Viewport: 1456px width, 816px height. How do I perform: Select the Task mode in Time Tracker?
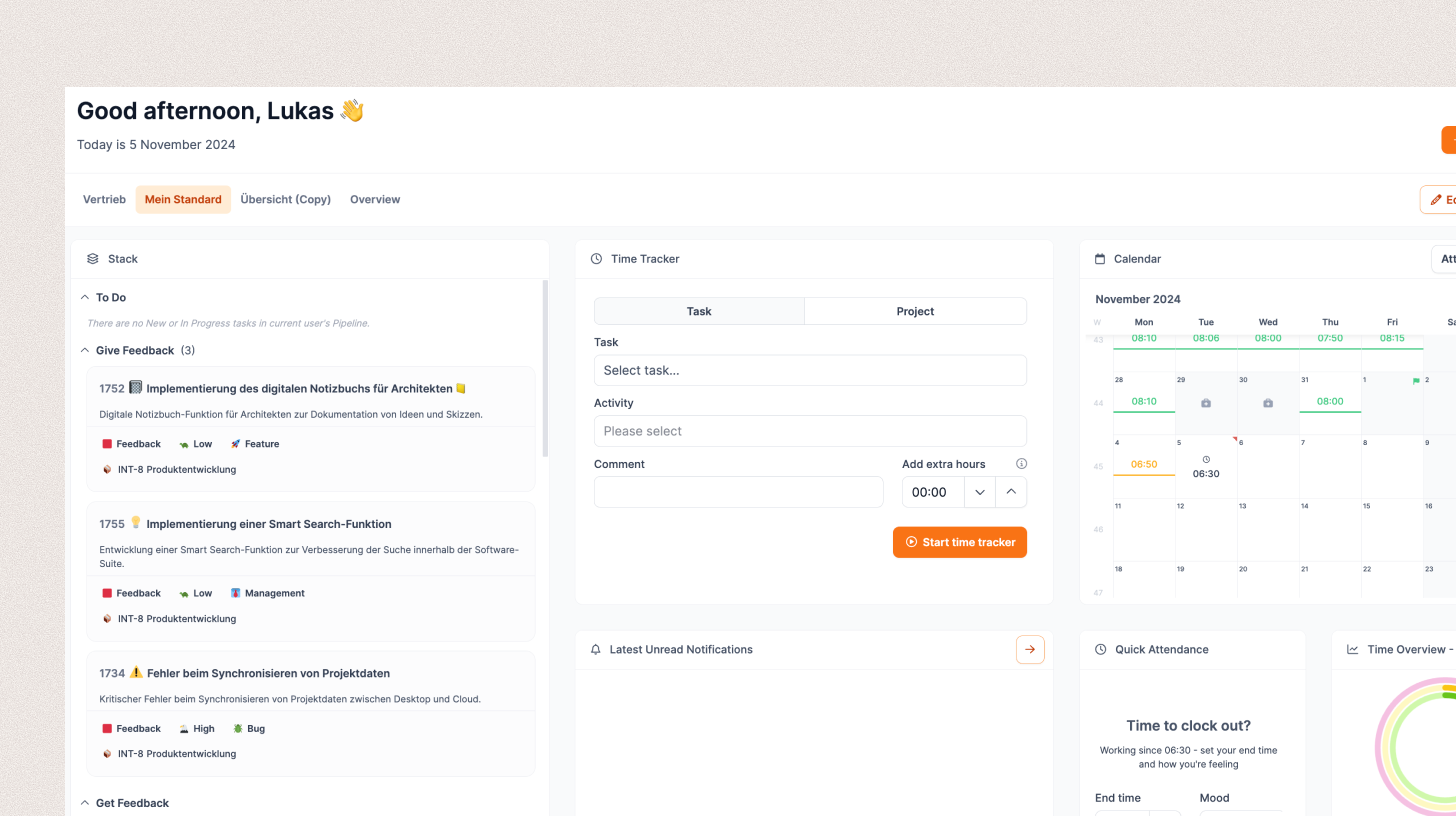point(699,311)
